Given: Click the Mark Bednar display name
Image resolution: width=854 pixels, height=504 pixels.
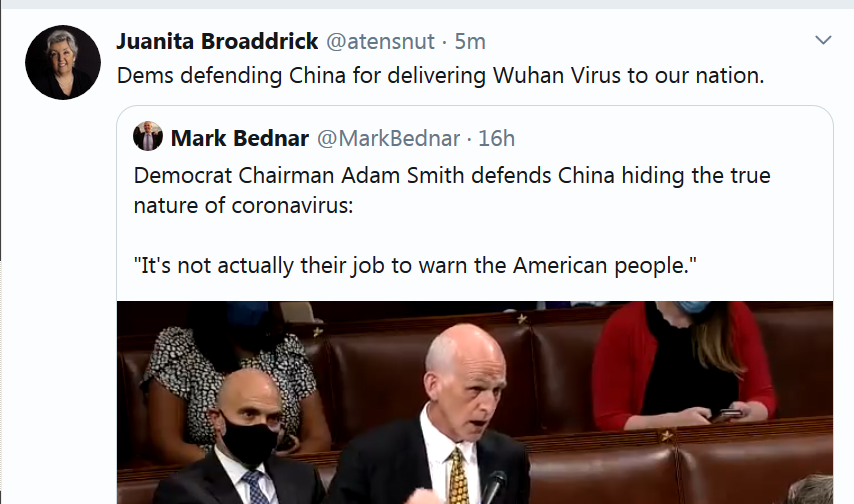Looking at the screenshot, I should click(x=240, y=138).
